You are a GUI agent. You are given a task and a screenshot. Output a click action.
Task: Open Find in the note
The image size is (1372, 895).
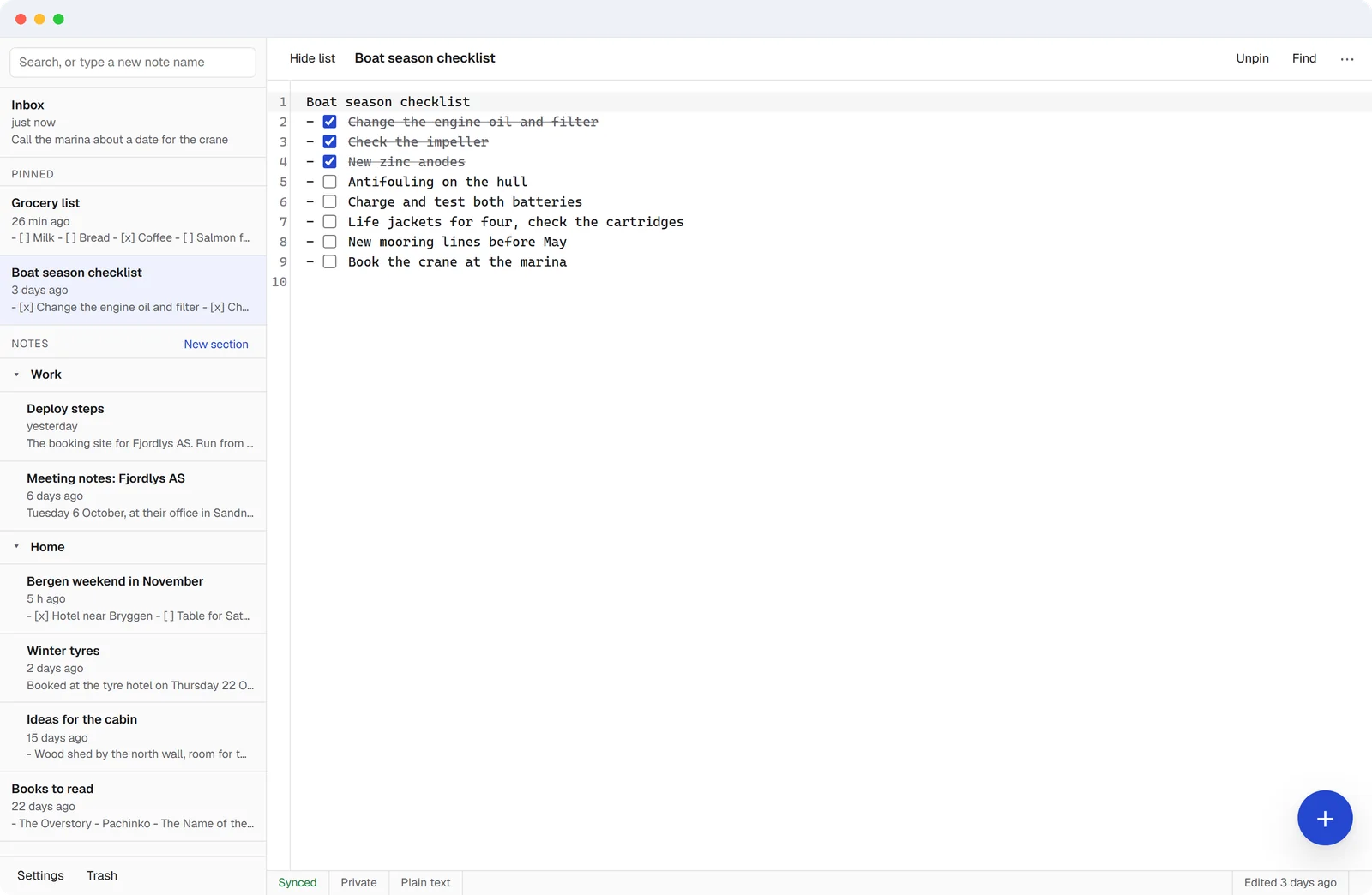[x=1304, y=58]
